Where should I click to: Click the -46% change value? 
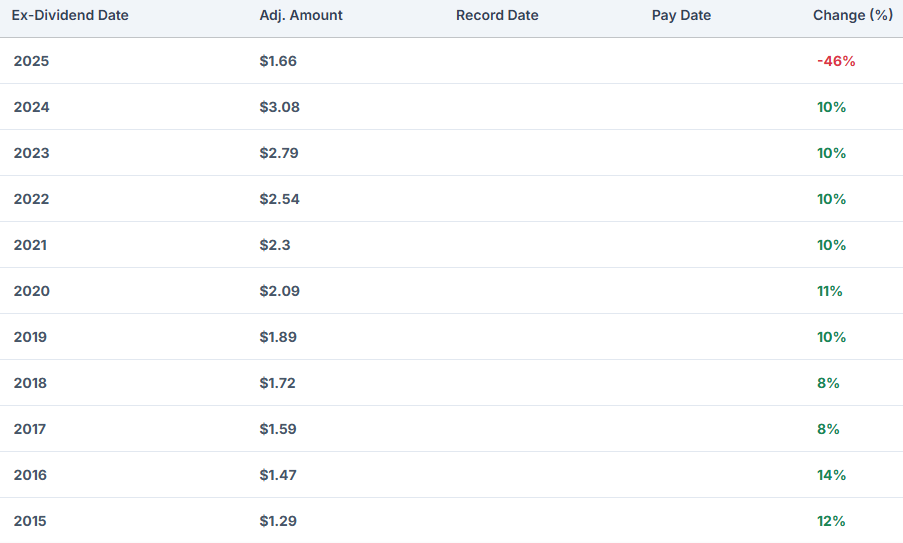(835, 61)
